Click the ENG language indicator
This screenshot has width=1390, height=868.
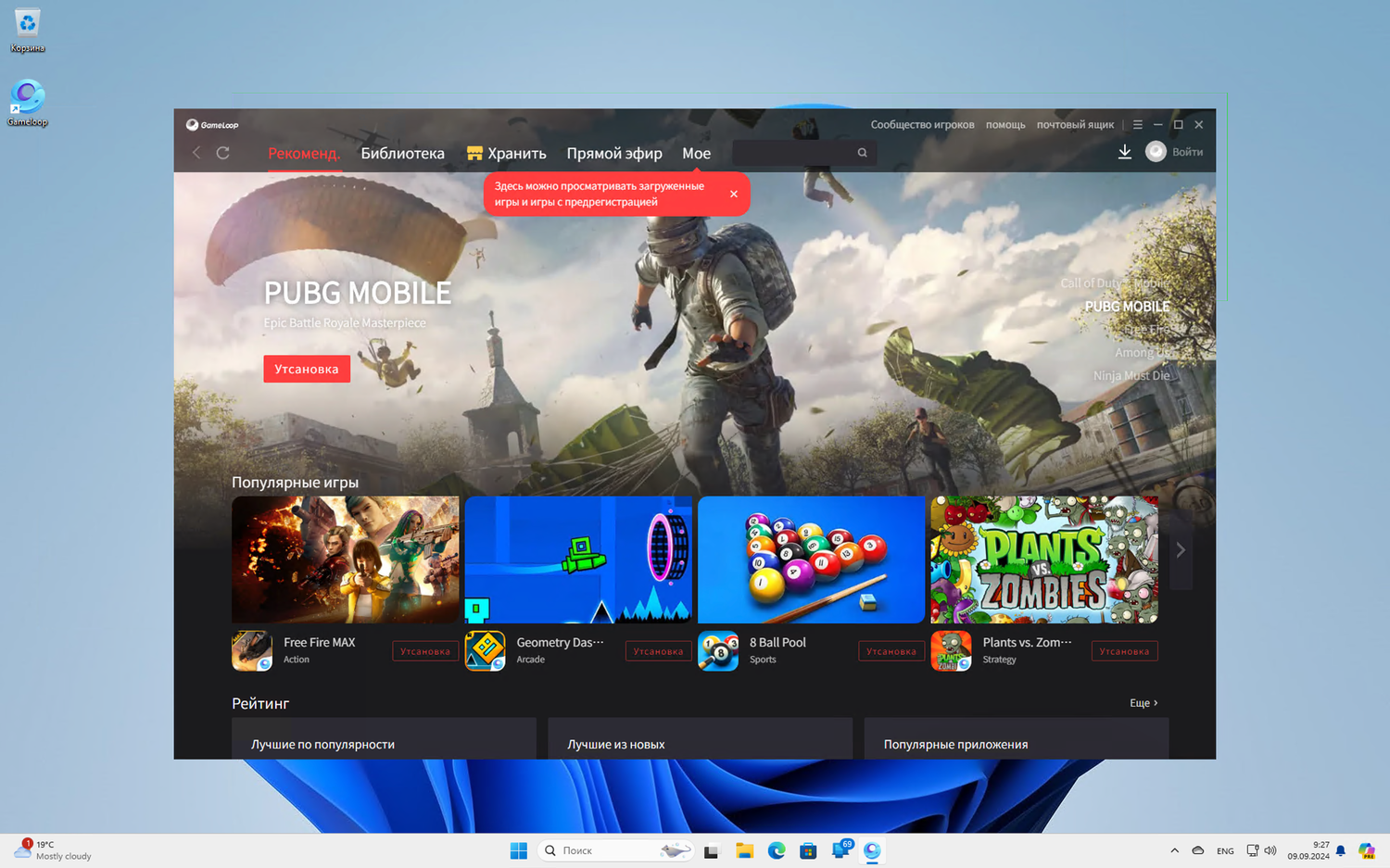[1225, 850]
